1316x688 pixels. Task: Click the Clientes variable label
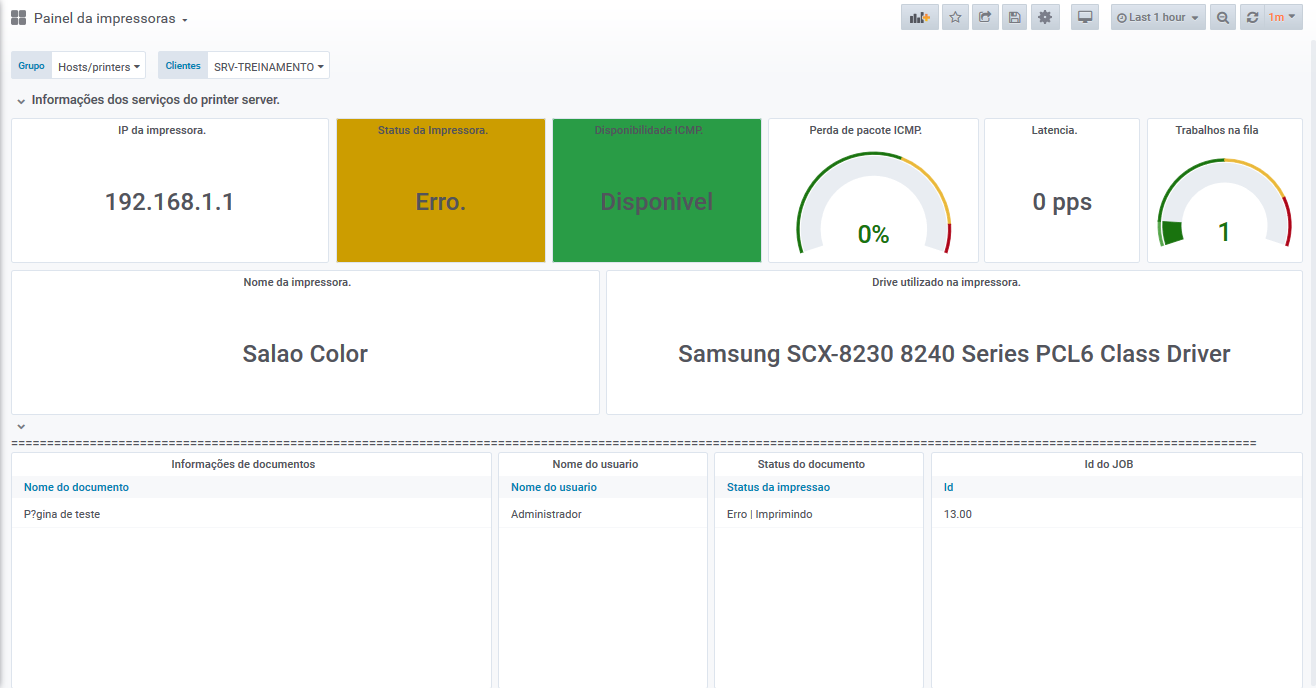coord(183,66)
